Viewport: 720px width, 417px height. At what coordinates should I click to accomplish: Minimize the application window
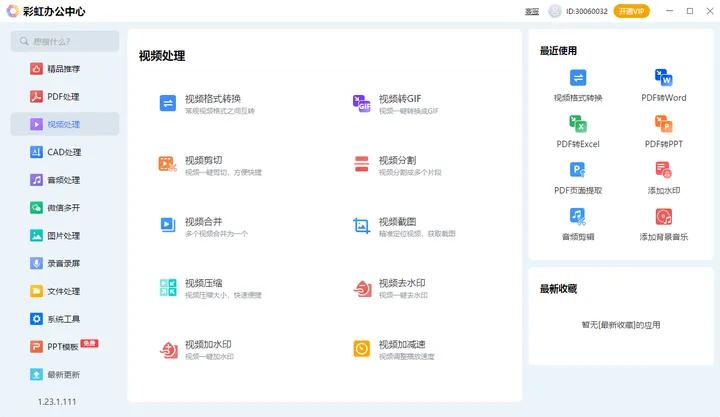tap(669, 11)
